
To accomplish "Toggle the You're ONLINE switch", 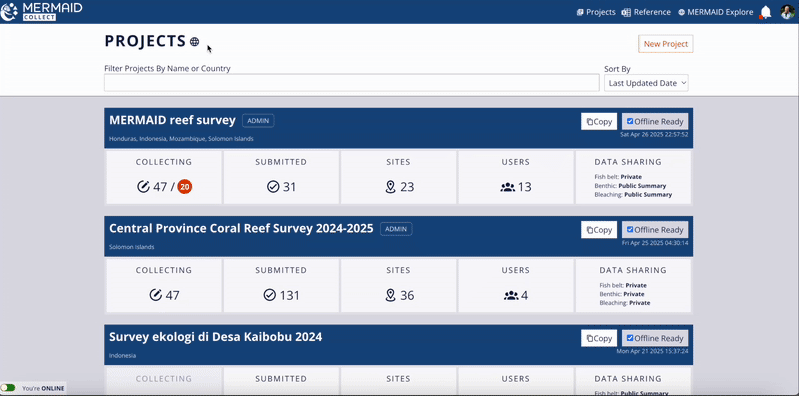I will (8, 388).
